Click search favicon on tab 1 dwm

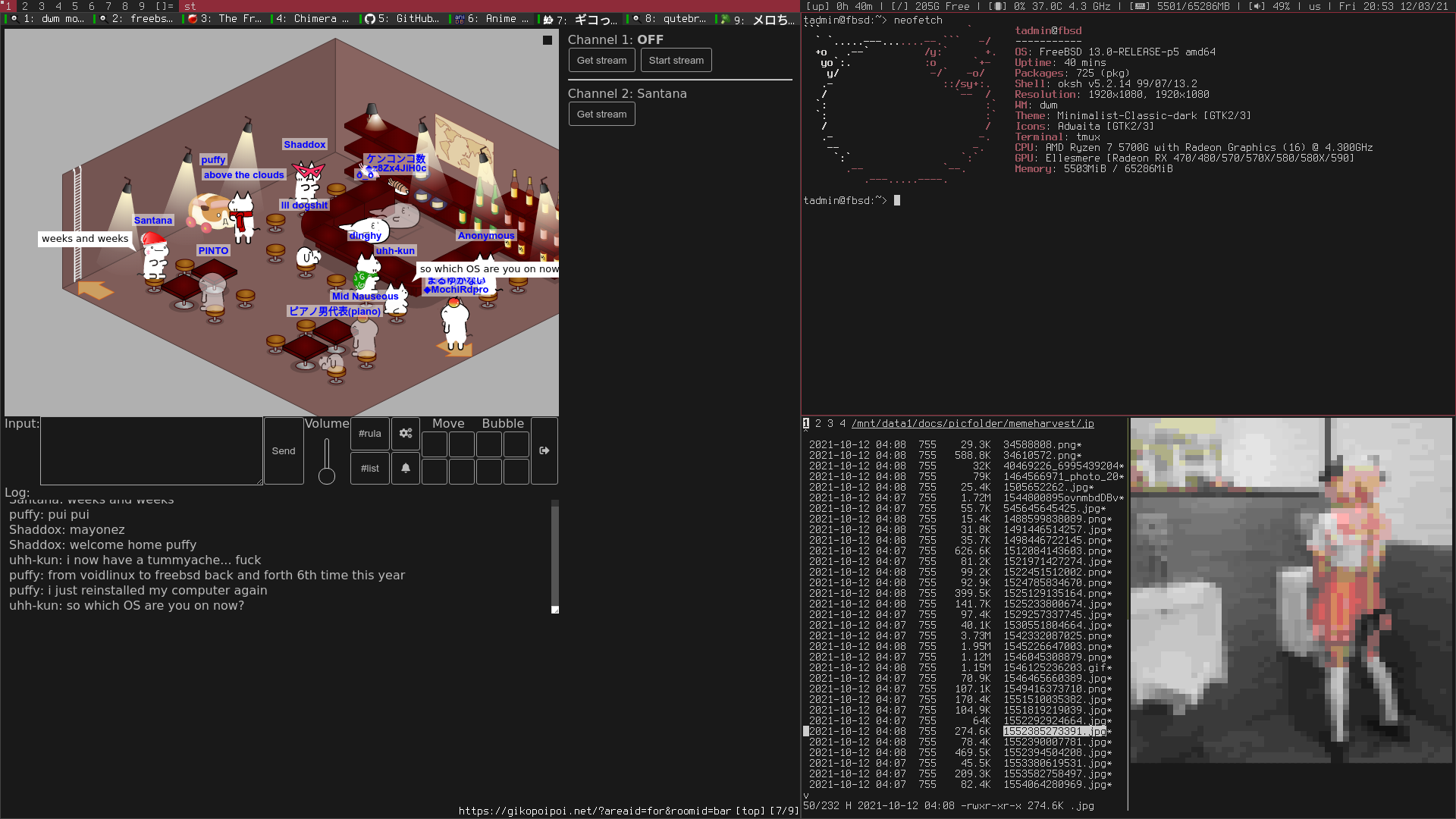coord(15,19)
